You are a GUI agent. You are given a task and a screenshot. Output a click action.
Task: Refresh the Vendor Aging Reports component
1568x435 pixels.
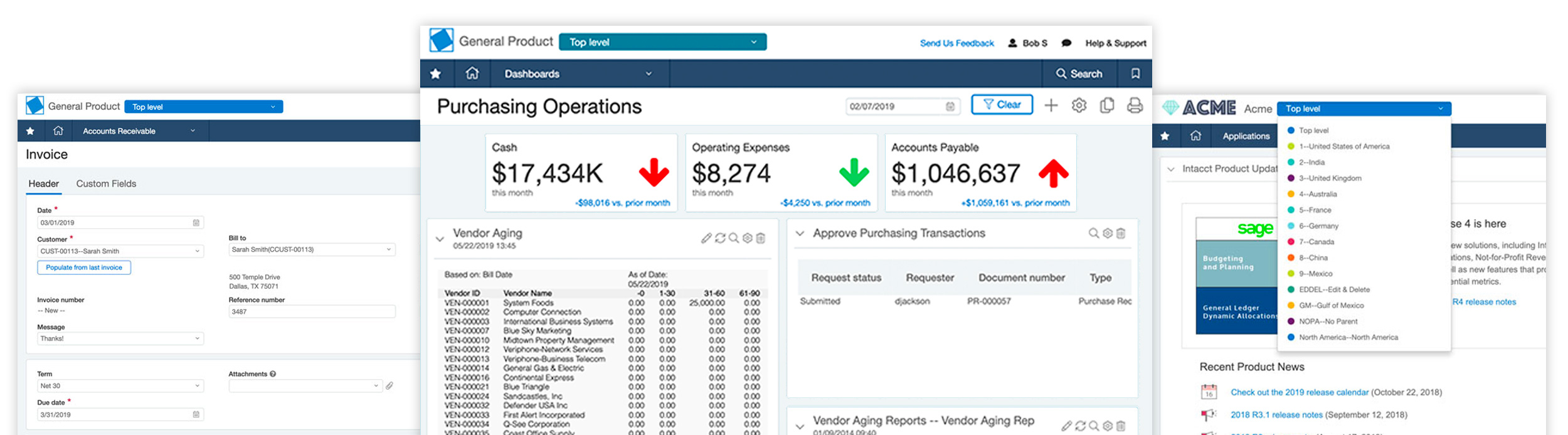[x=1080, y=426]
